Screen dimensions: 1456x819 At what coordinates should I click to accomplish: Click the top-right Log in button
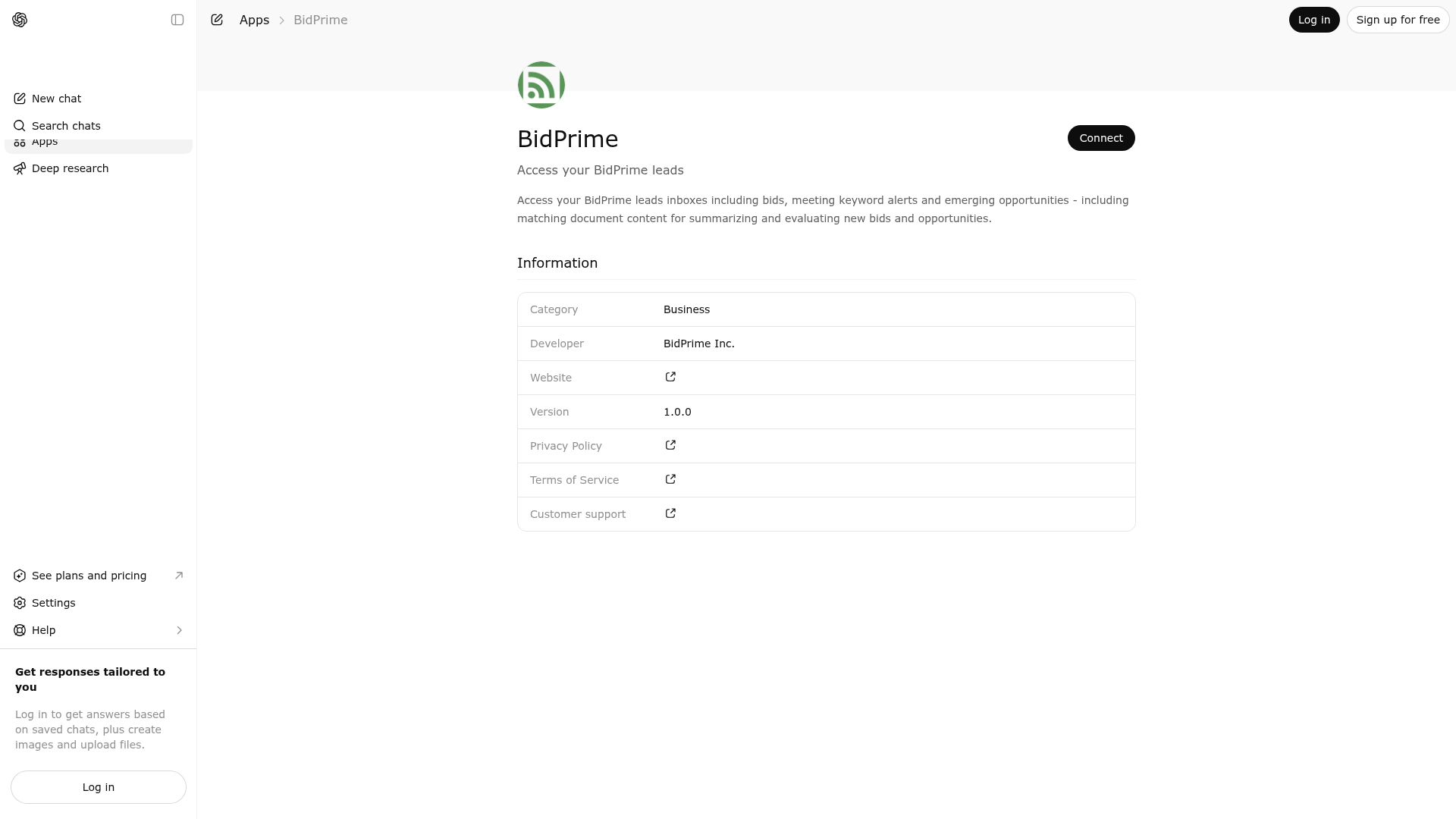1314,20
